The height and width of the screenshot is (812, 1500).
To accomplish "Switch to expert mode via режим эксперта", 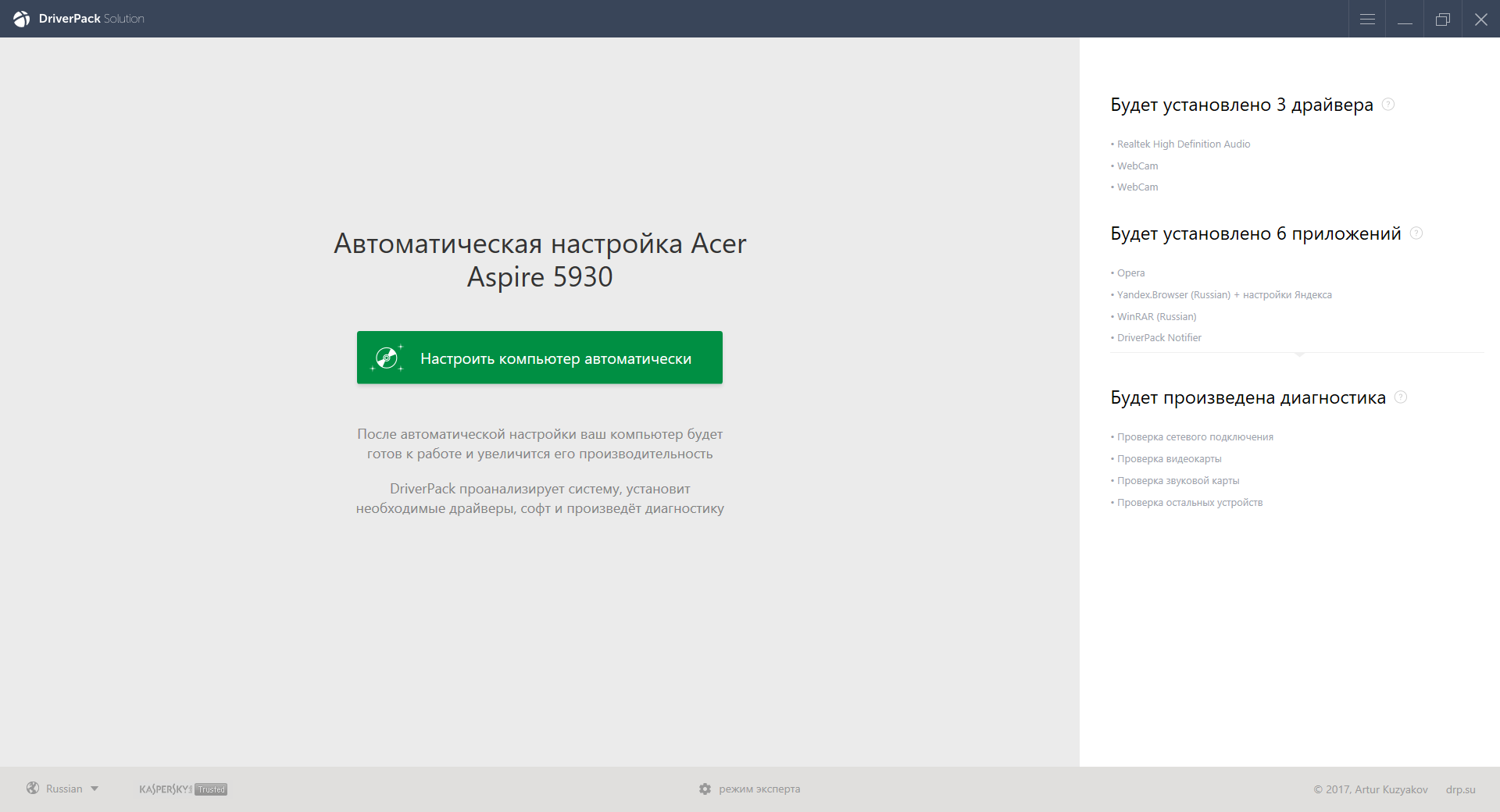I will click(x=759, y=789).
